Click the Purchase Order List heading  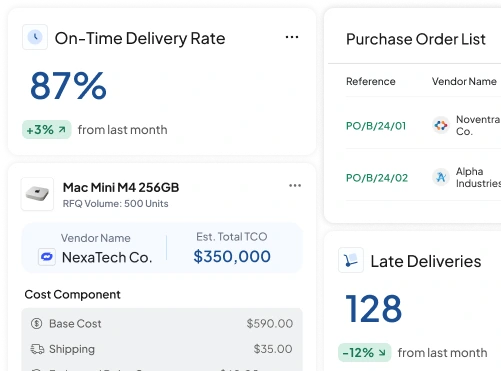point(416,39)
